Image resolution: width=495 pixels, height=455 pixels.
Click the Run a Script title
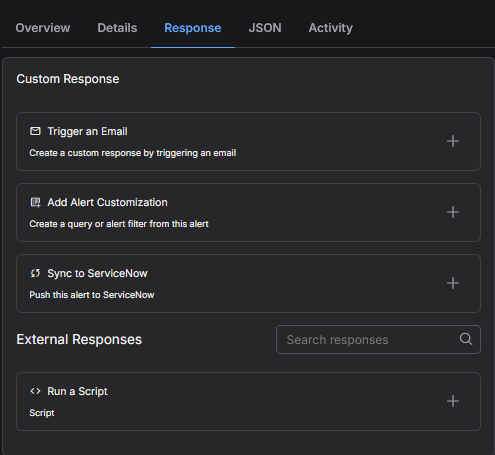pyautogui.click(x=77, y=391)
